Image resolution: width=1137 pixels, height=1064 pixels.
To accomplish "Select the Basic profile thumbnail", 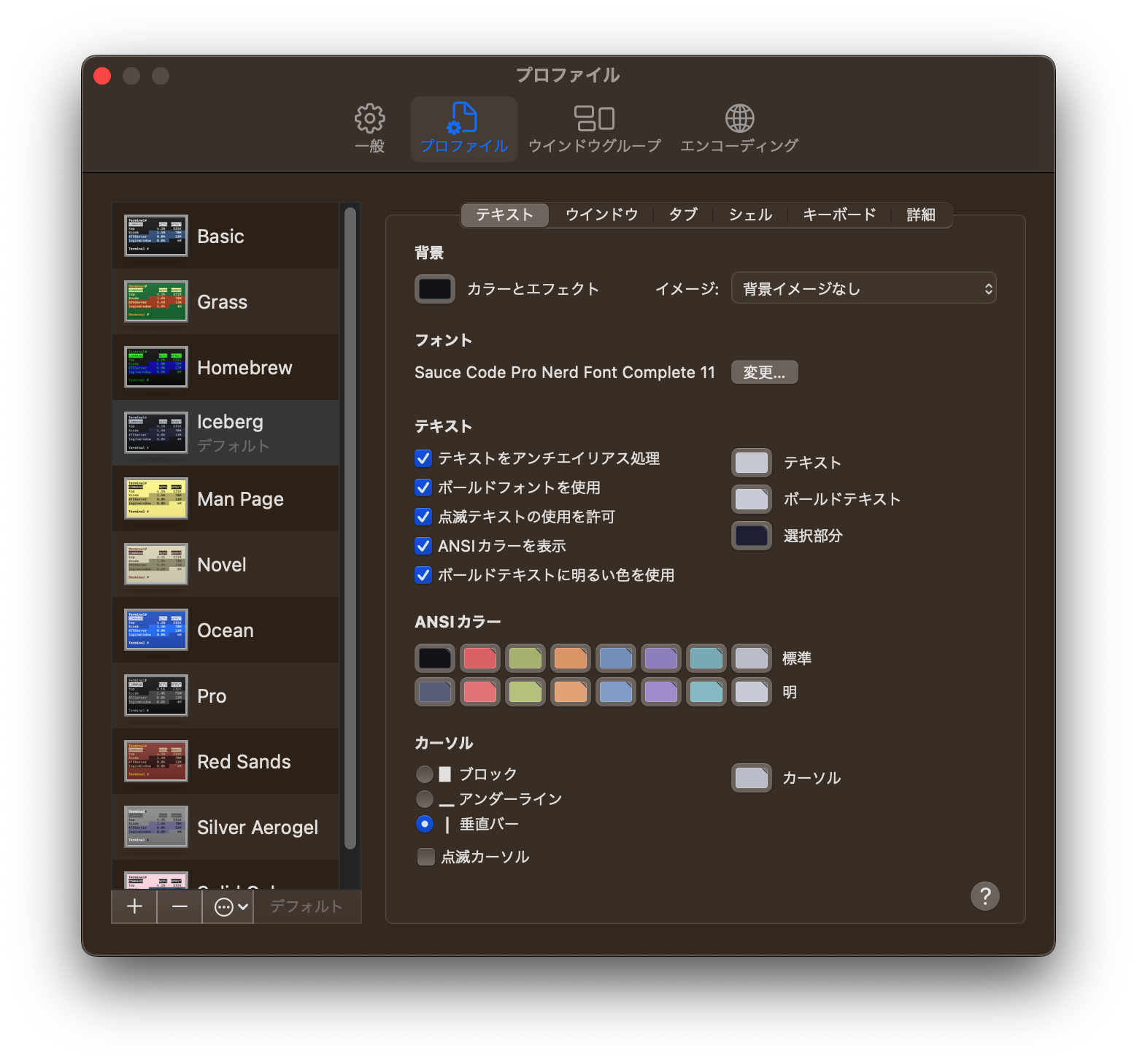I will pyautogui.click(x=156, y=236).
